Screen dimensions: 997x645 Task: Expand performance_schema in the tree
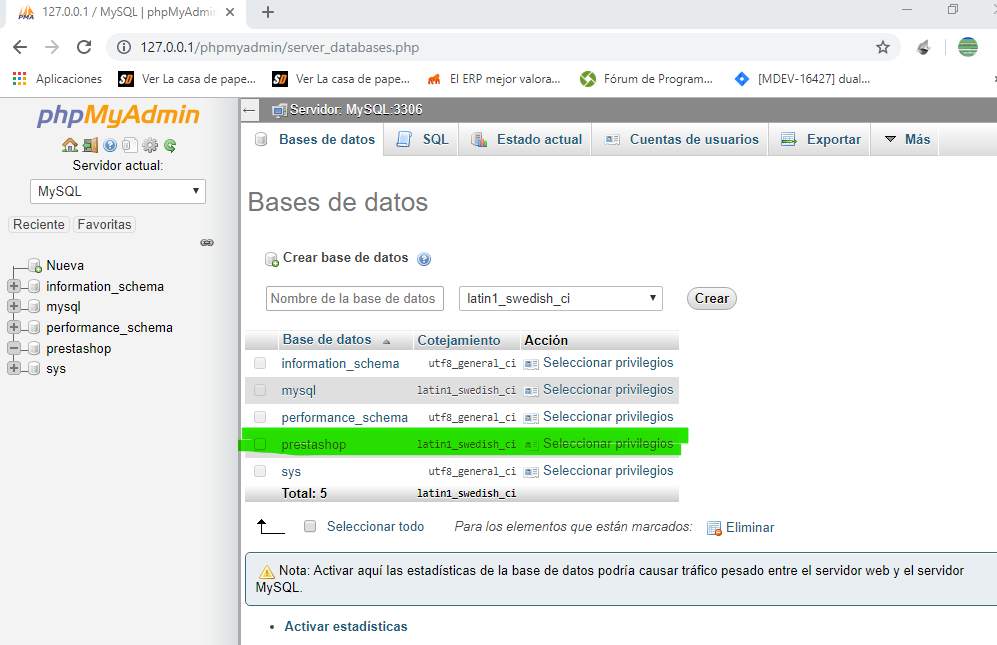tap(13, 328)
